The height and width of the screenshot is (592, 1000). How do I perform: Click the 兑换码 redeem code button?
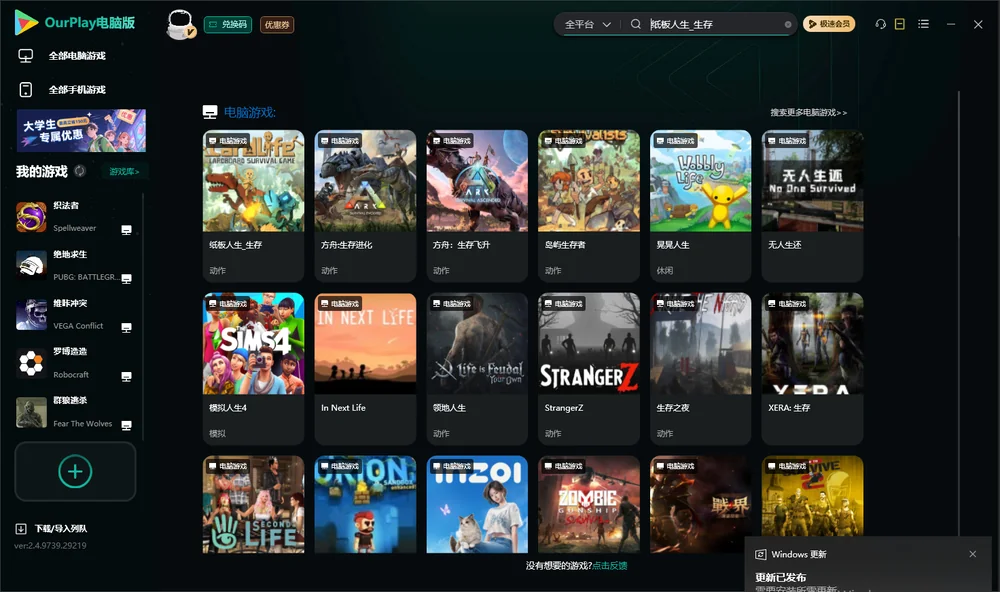[x=228, y=24]
